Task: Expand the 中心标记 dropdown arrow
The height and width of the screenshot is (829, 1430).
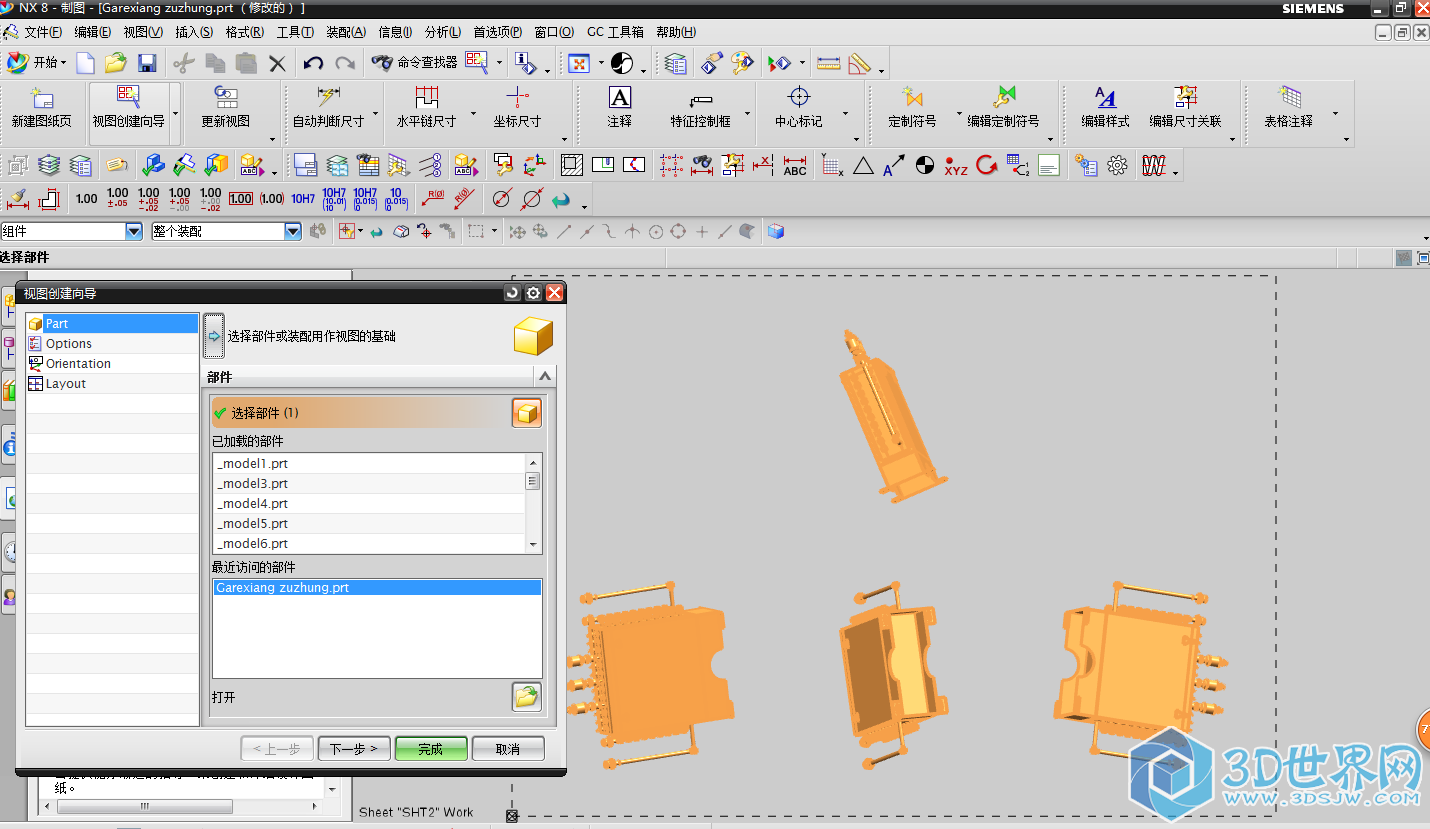Action: tap(845, 114)
